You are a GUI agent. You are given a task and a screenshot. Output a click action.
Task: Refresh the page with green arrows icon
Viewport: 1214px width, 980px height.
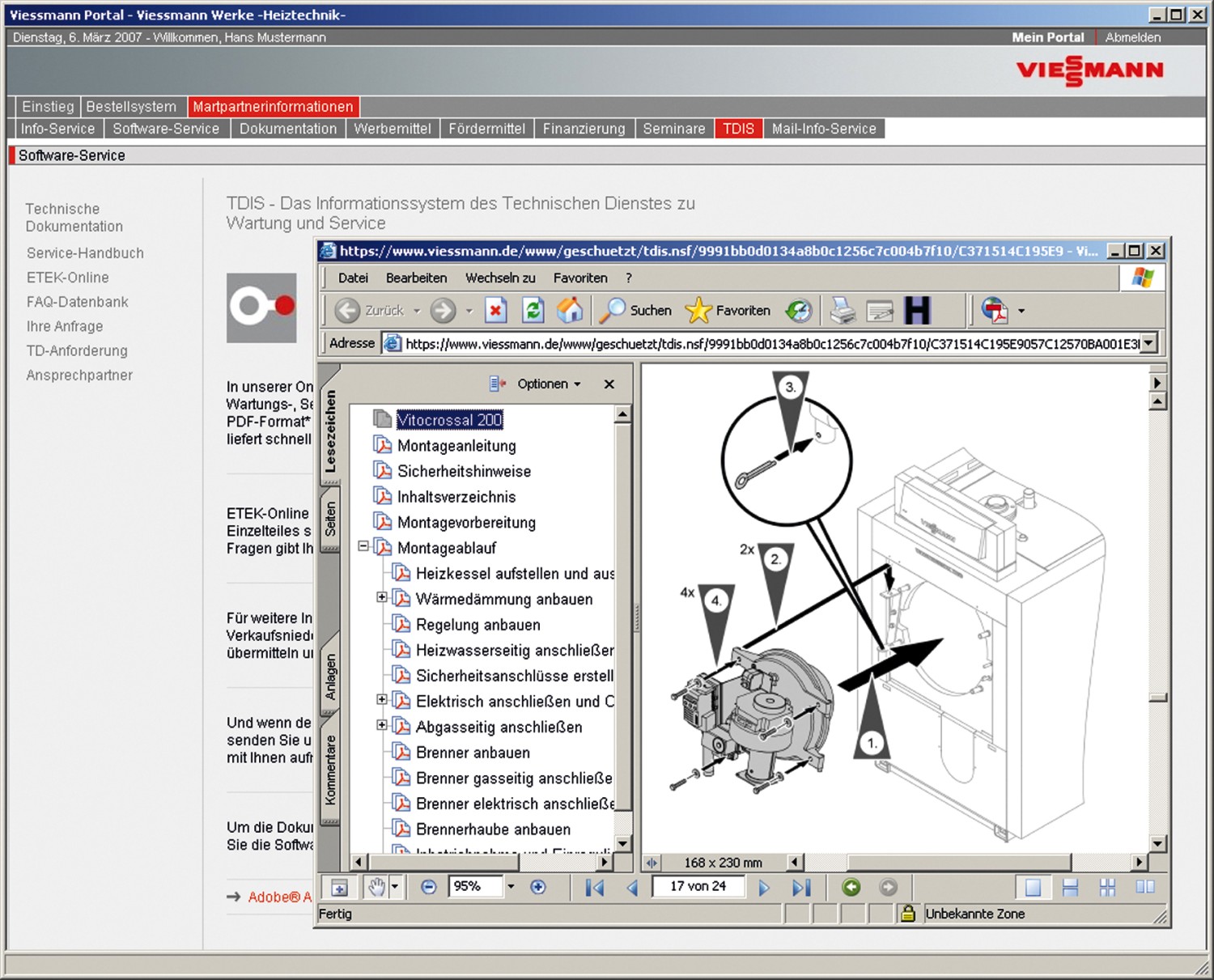(533, 310)
